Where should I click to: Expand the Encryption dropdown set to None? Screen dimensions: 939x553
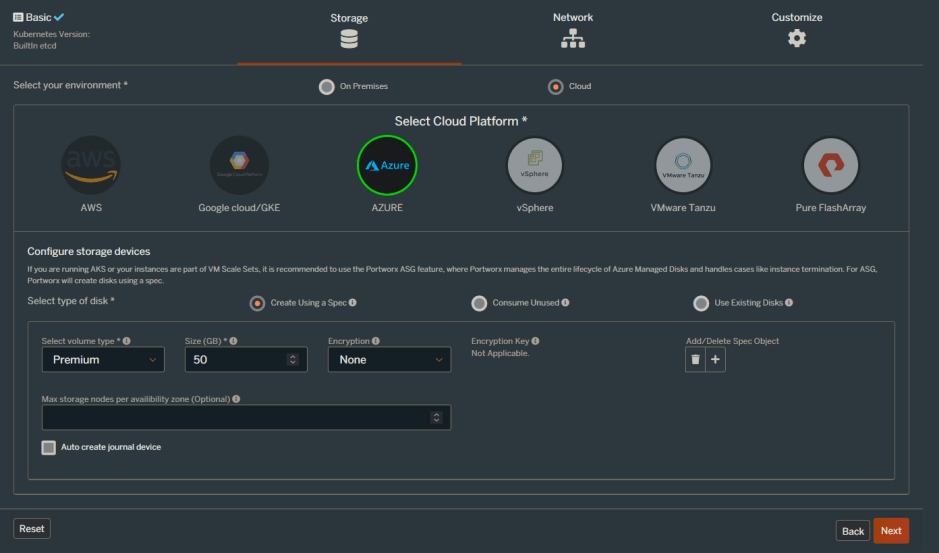tap(389, 360)
